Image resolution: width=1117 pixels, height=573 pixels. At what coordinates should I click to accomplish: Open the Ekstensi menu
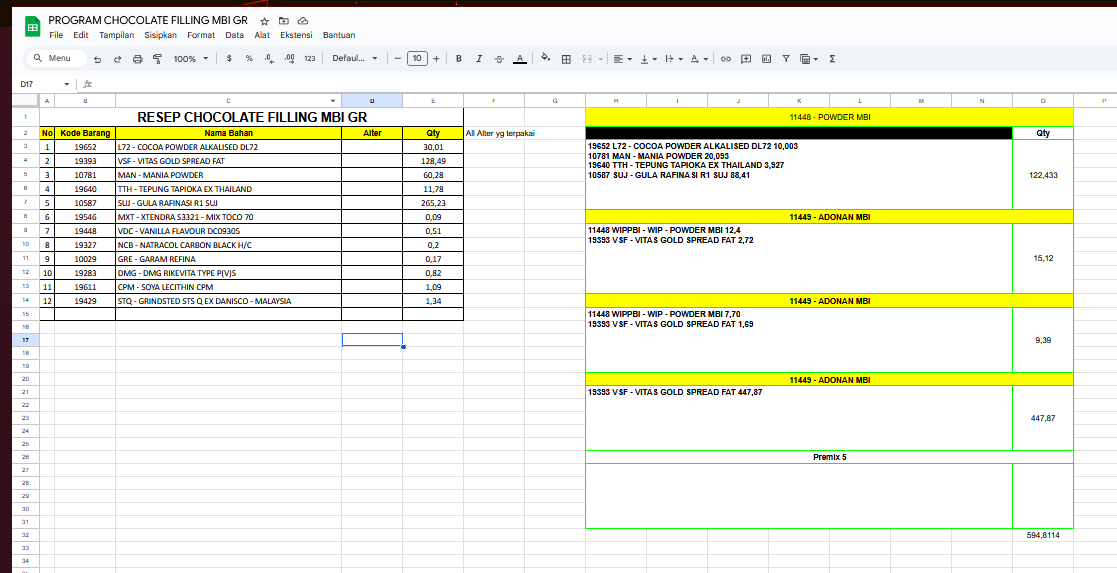pos(296,35)
